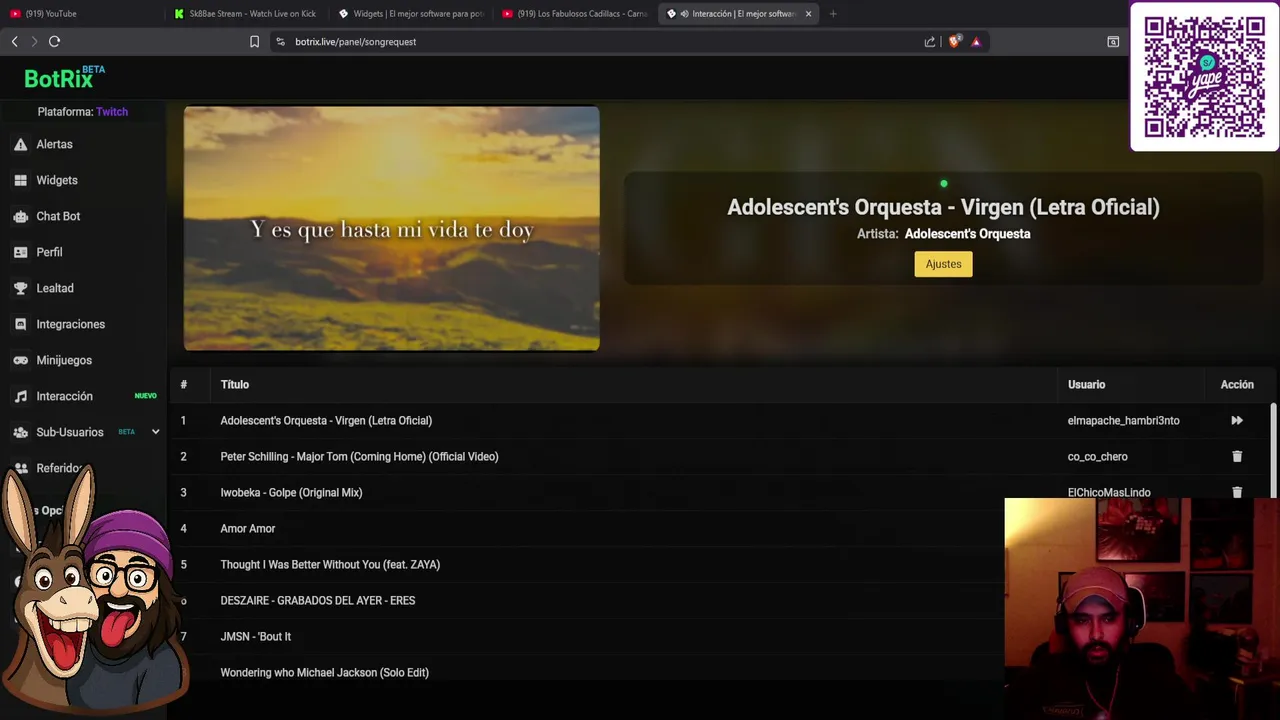This screenshot has width=1280, height=720.
Task: Open the browser sidebar panel icon
Action: coord(1113,42)
